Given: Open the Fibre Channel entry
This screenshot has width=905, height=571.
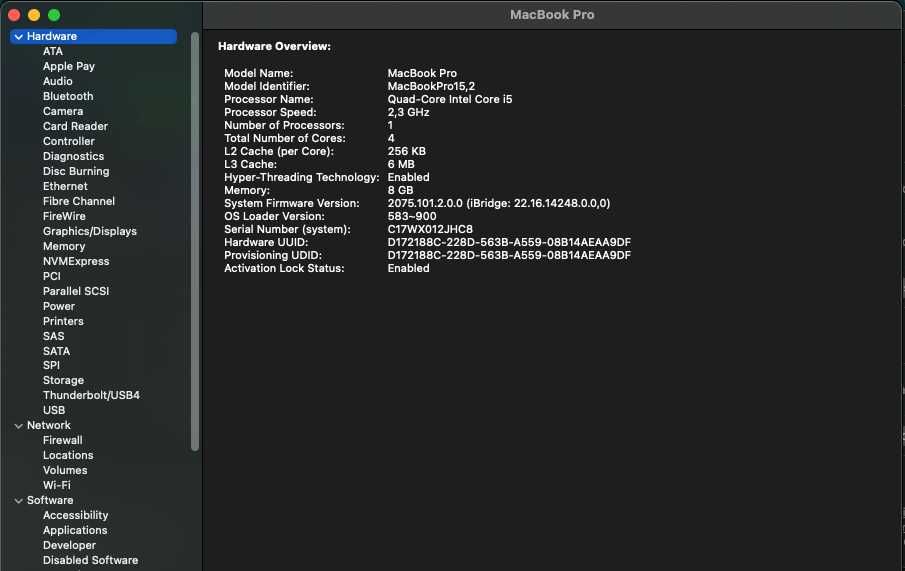Looking at the screenshot, I should coord(78,201).
